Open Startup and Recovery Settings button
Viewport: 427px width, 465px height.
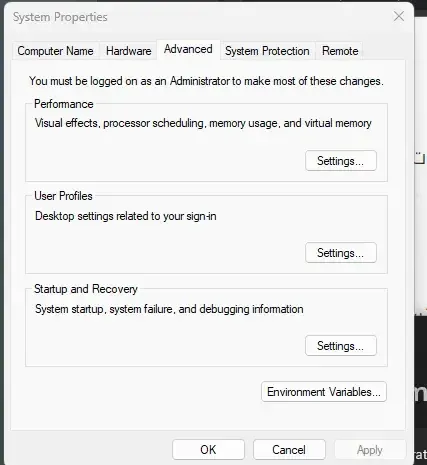coord(341,346)
